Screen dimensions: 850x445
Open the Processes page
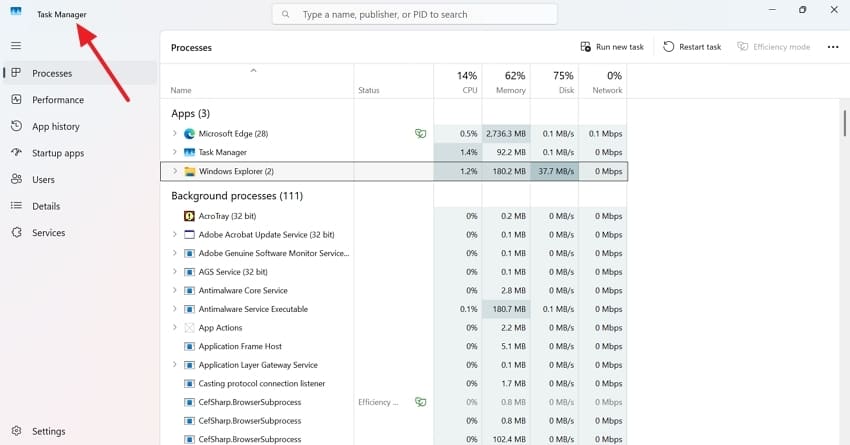(x=80, y=73)
